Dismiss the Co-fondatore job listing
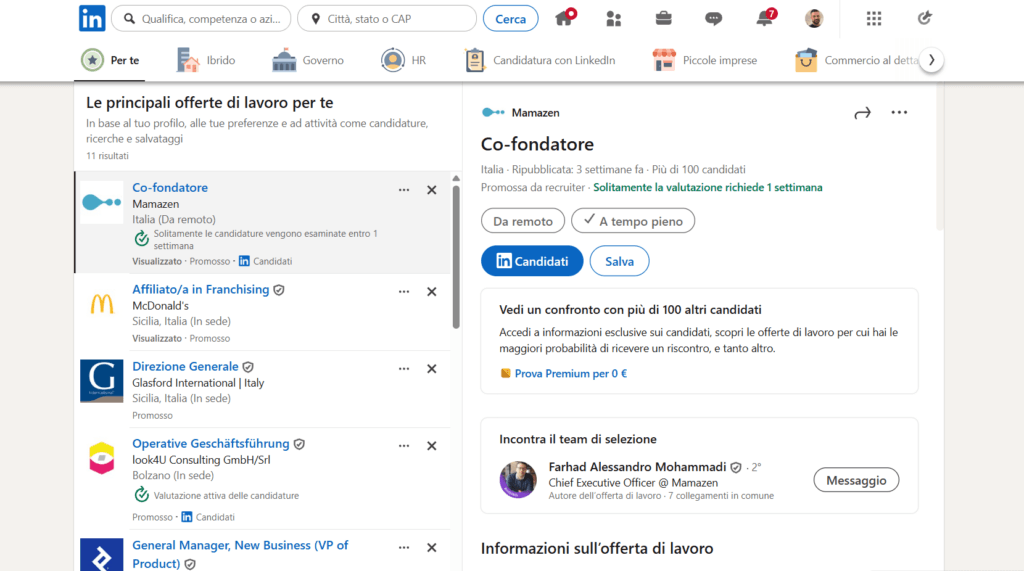Screen dimensions: 1024x571 point(432,190)
